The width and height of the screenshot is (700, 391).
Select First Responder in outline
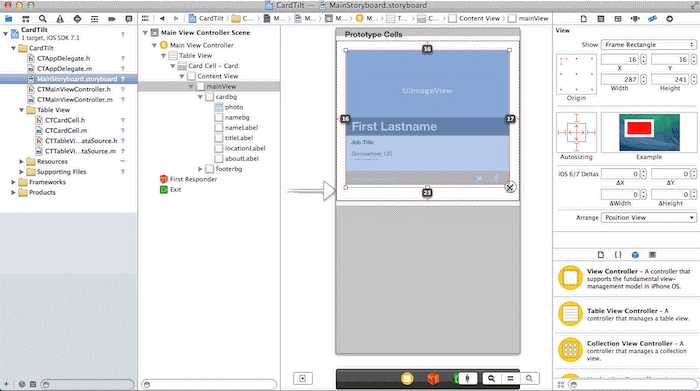click(193, 179)
